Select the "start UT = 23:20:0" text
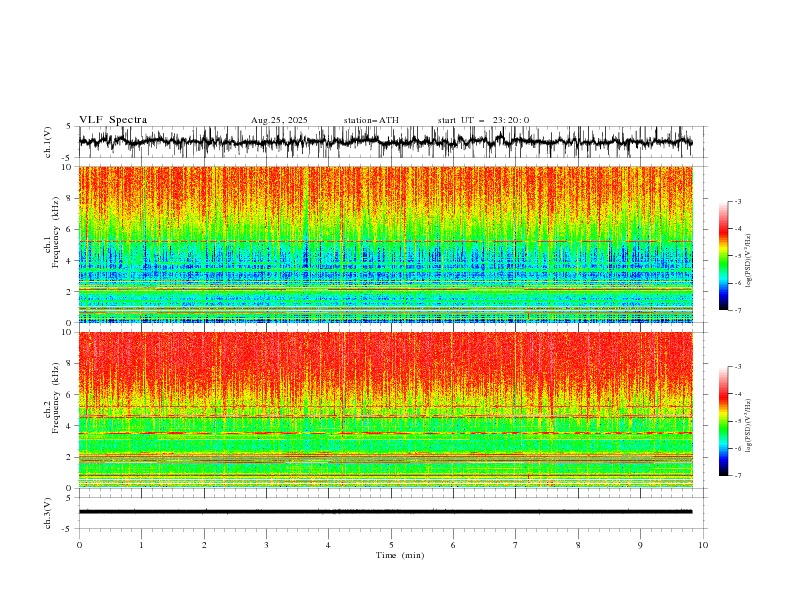Viewport: 792px width, 612px height. (x=483, y=120)
